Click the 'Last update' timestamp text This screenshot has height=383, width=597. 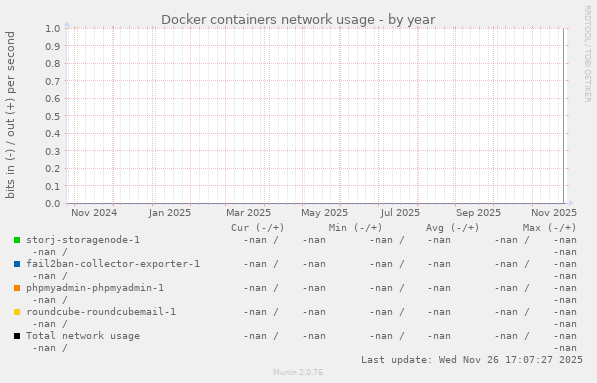(472, 360)
